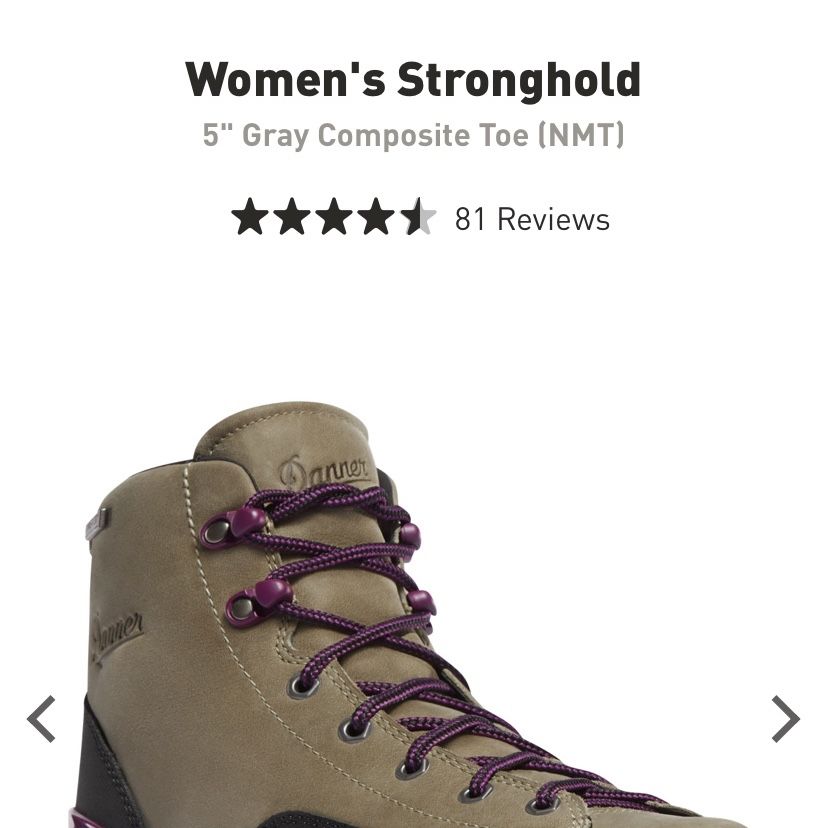Select the fourth rating star

tap(375, 217)
